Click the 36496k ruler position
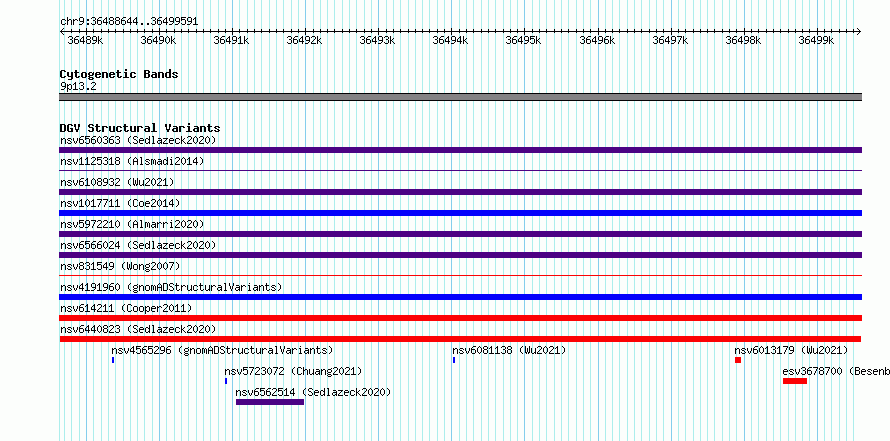The height and width of the screenshot is (441, 890). (x=598, y=40)
